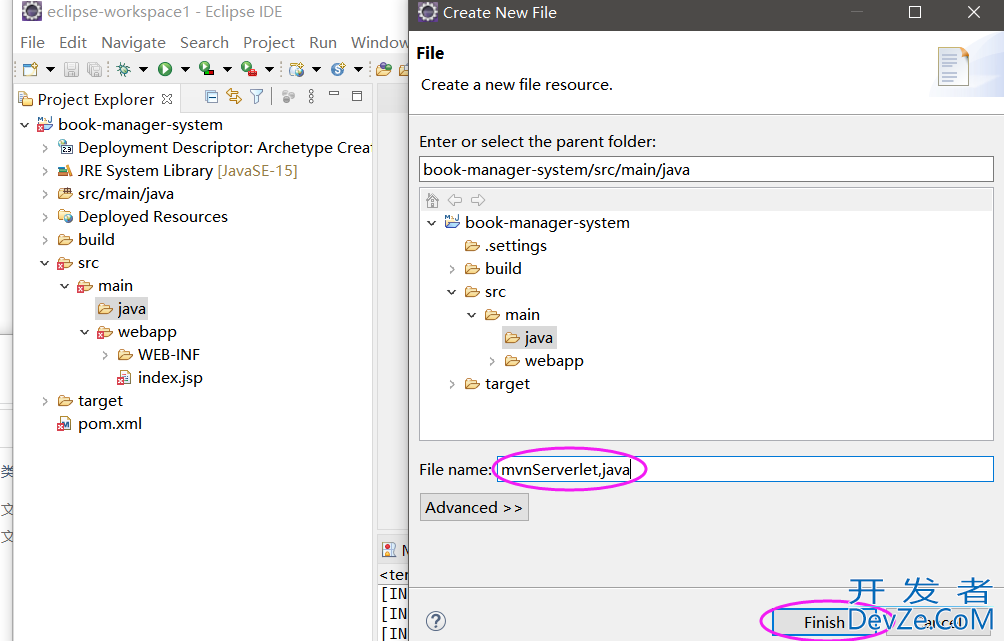The image size is (1004, 641).
Task: Click the Save All toolbar icon
Action: coord(94,69)
